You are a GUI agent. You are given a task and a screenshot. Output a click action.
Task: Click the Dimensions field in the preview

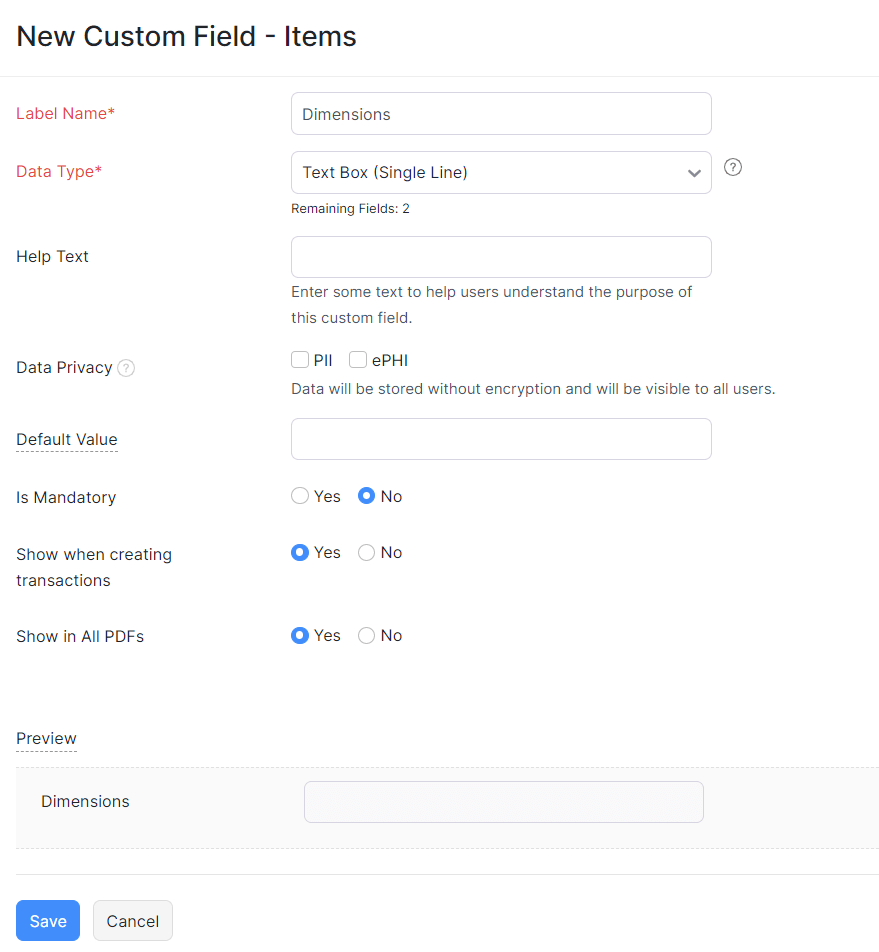503,801
